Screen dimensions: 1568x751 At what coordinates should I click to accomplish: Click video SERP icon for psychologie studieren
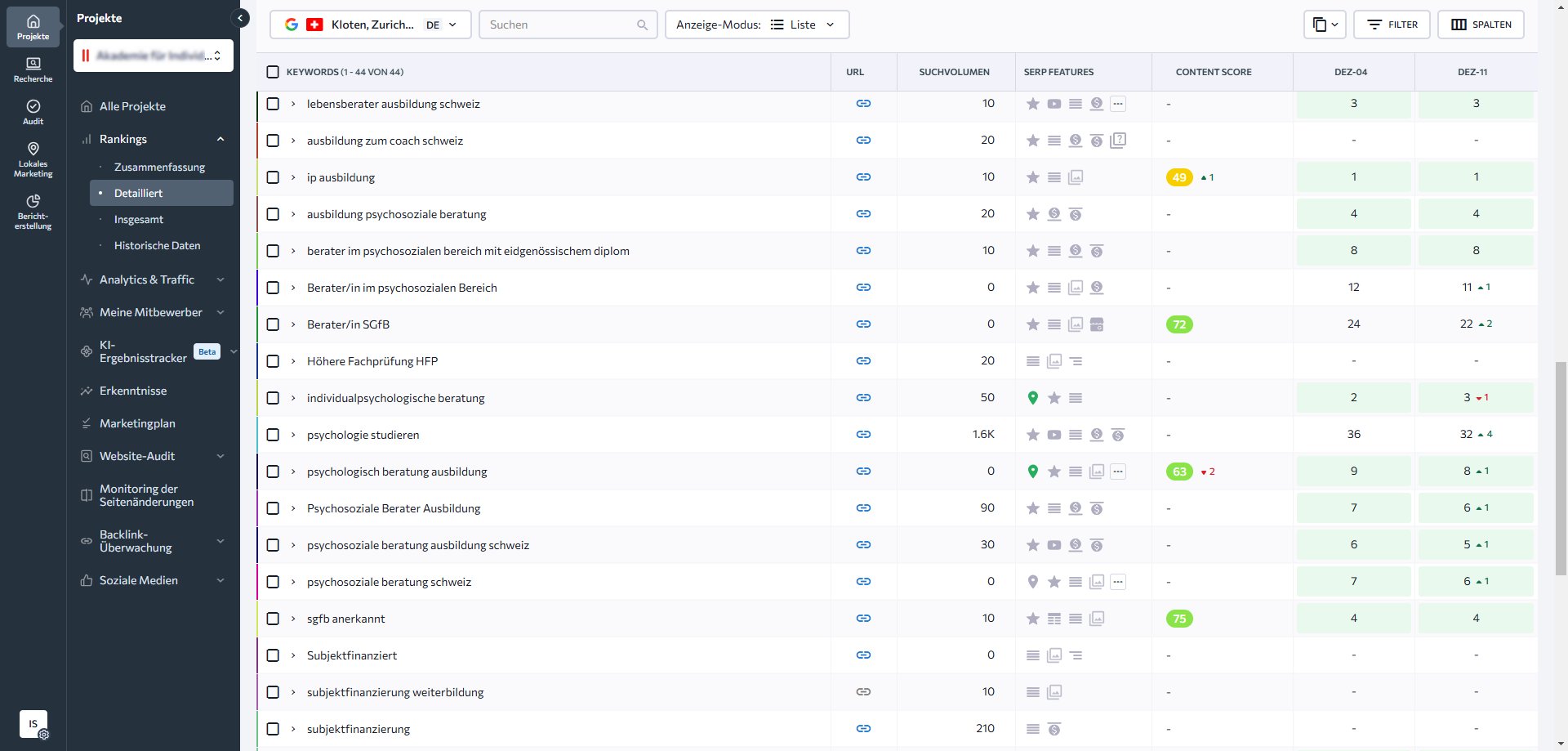pyautogui.click(x=1054, y=435)
